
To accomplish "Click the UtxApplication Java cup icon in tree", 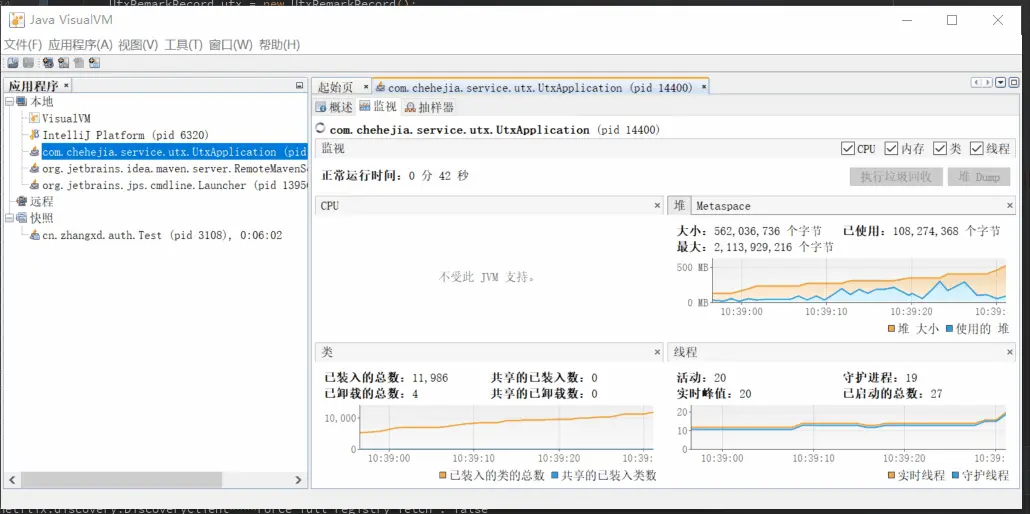I will click(x=35, y=152).
